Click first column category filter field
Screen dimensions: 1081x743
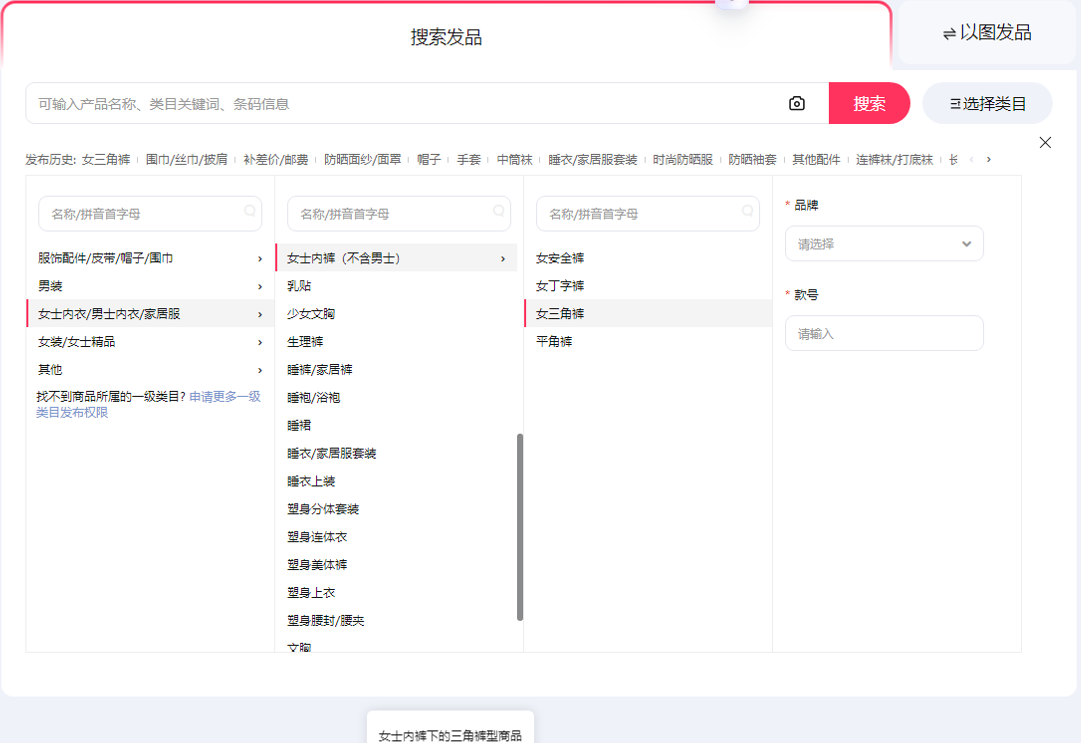click(150, 214)
